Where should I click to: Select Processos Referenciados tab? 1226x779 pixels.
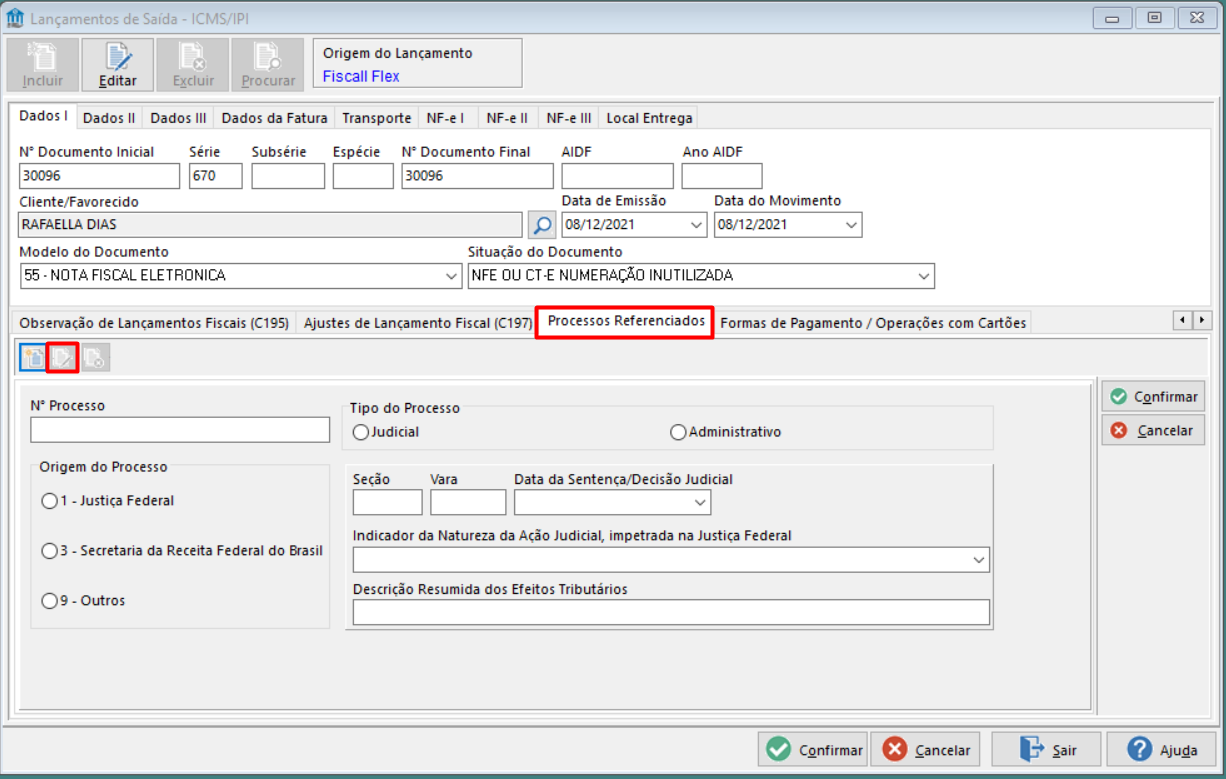coord(626,322)
